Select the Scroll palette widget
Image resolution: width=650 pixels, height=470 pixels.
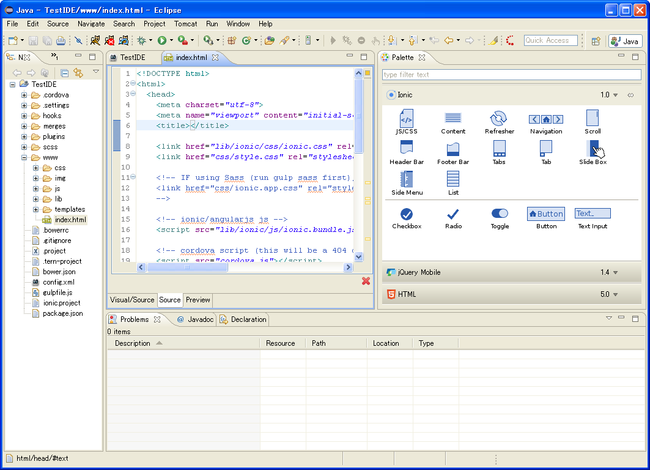point(592,122)
